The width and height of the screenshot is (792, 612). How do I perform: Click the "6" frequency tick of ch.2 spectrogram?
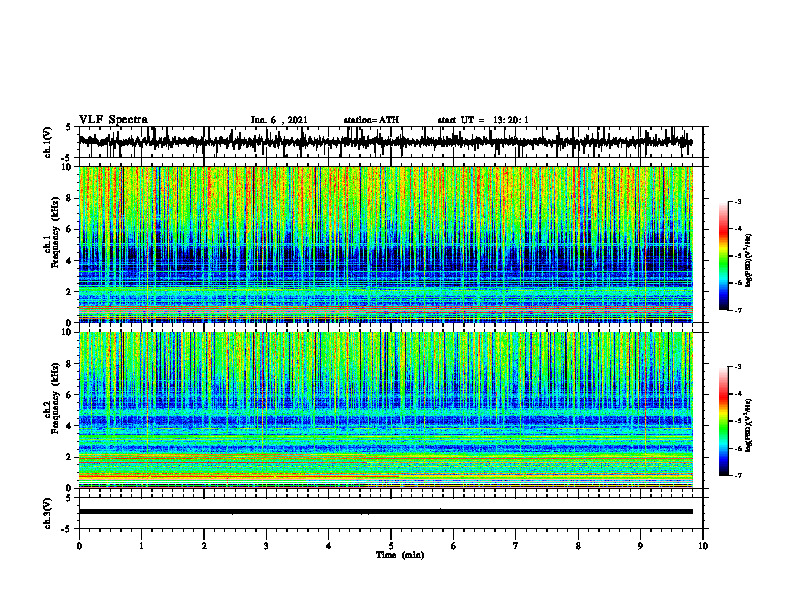click(69, 394)
